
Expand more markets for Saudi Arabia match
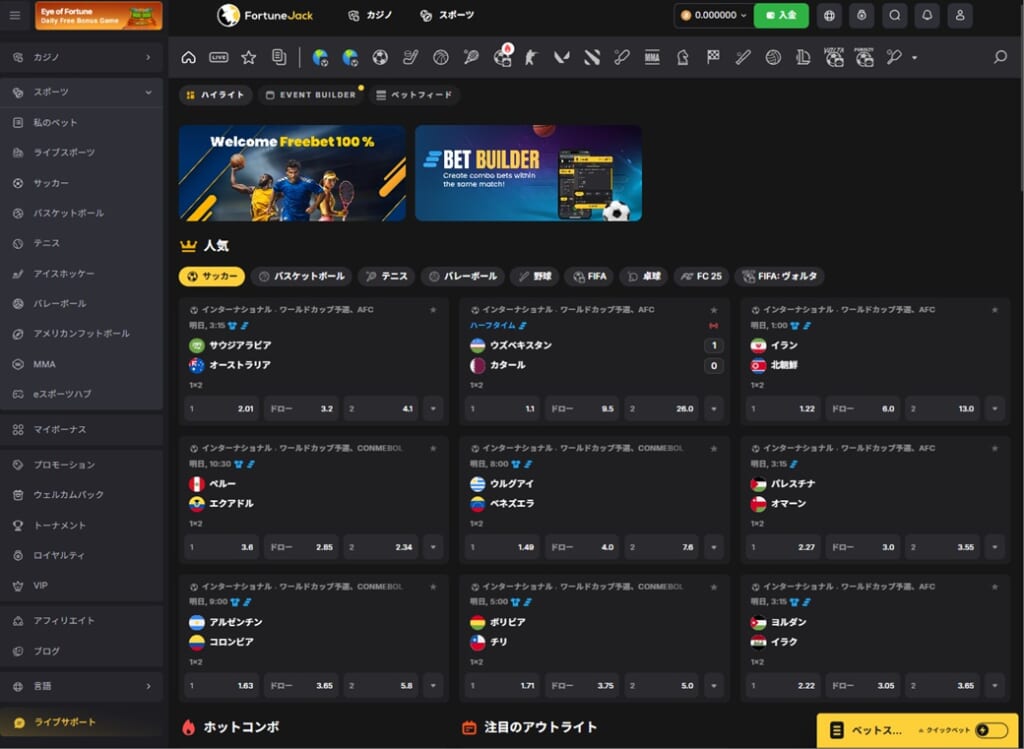click(433, 409)
